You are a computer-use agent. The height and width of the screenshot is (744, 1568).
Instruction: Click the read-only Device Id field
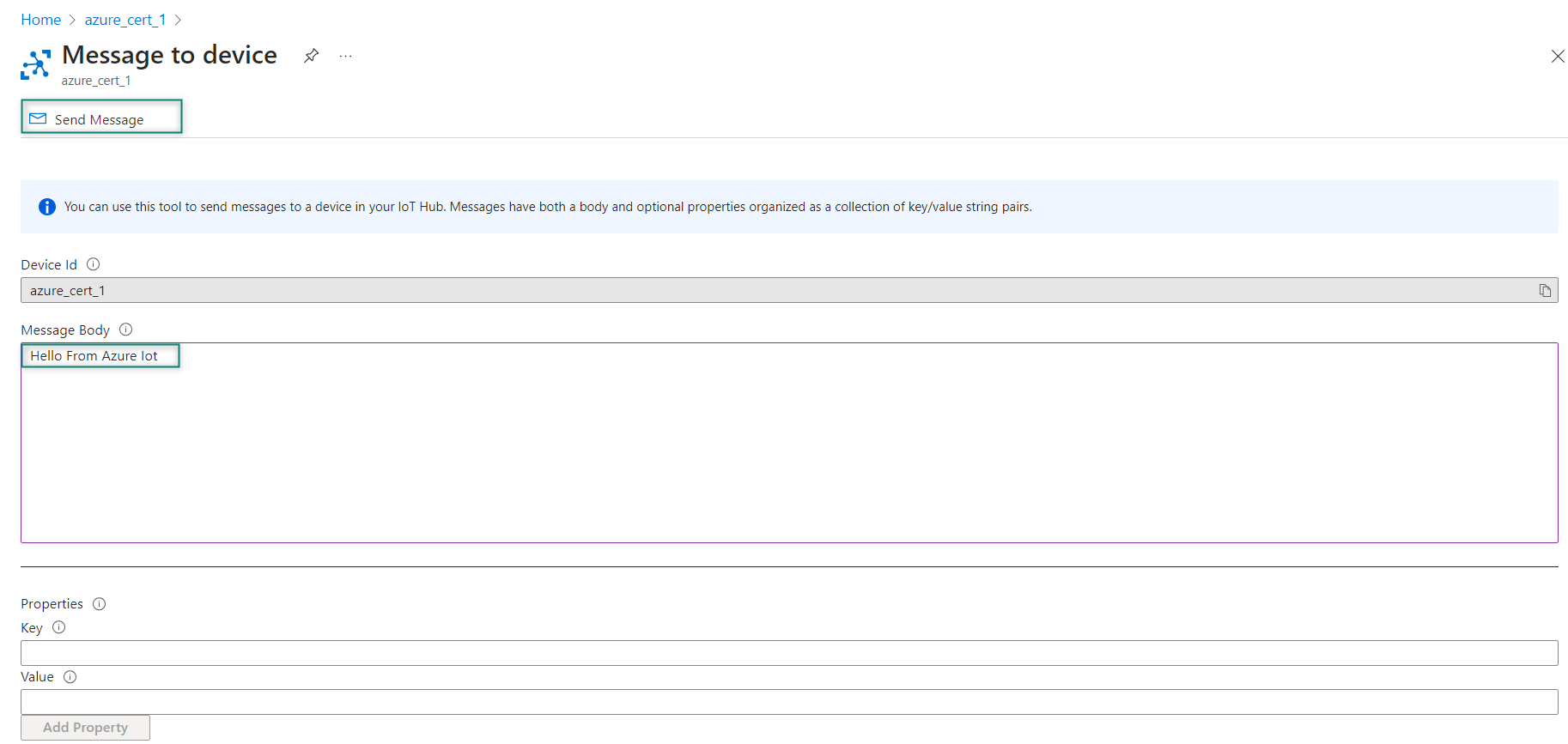click(x=773, y=291)
